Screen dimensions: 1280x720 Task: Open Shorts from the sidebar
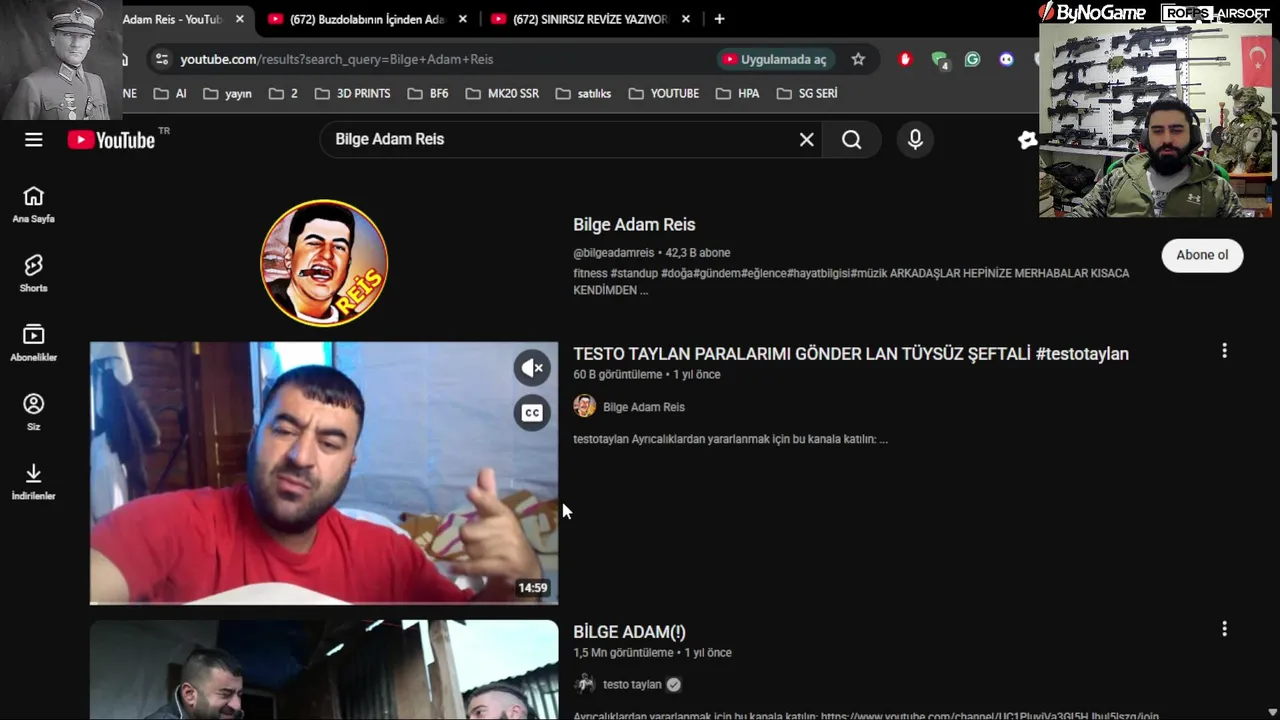(x=34, y=274)
